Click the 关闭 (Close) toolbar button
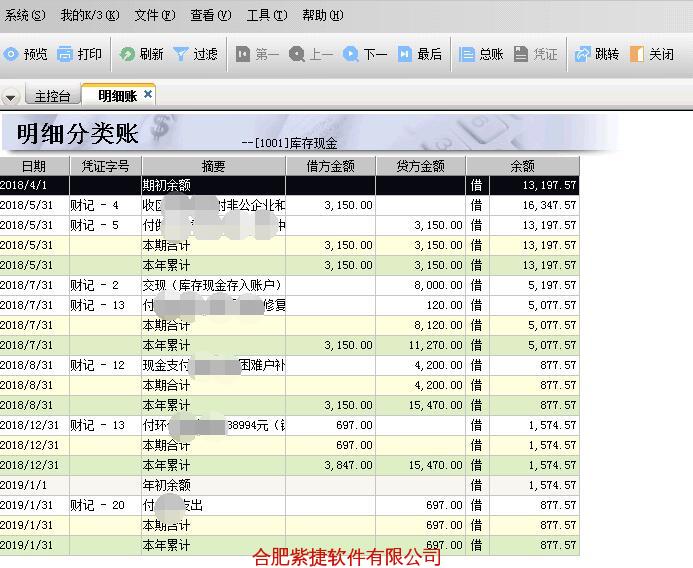693x568 pixels. [651, 54]
